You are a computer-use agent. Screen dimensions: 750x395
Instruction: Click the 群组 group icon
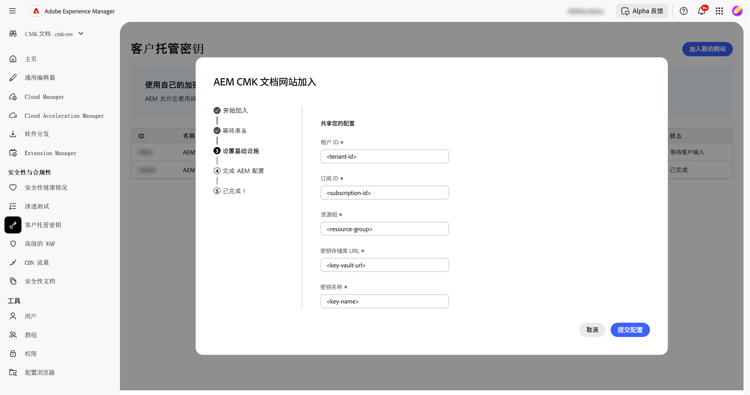coord(13,335)
